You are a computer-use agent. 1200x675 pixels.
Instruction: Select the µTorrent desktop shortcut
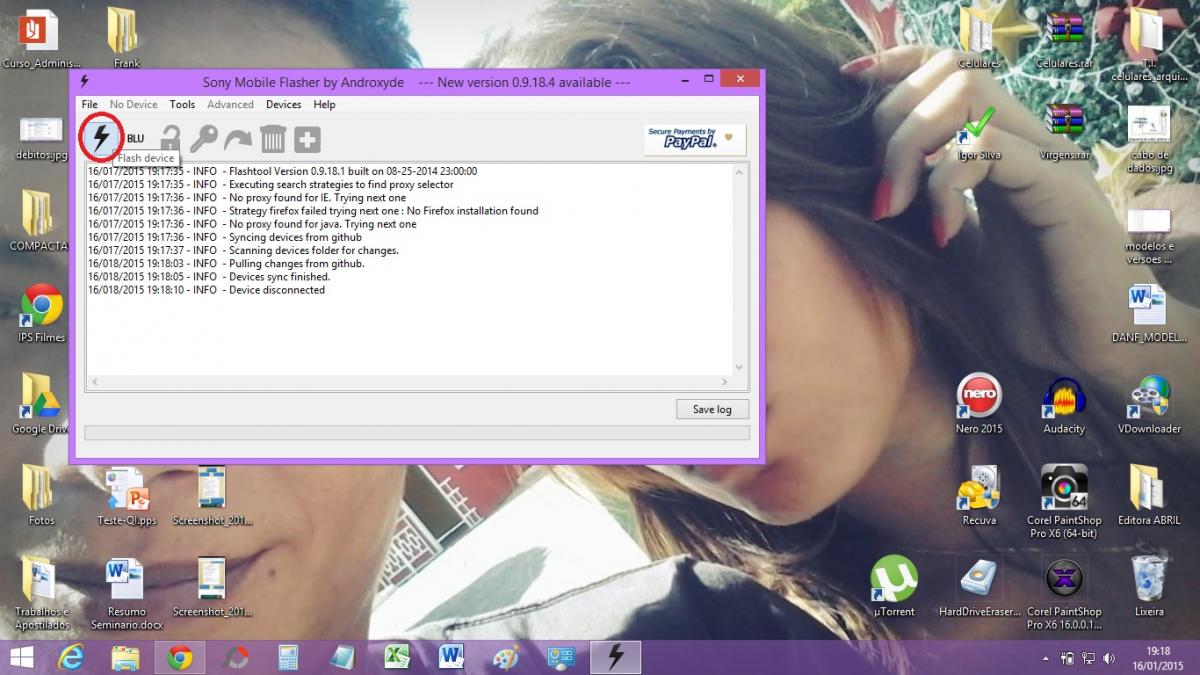894,587
